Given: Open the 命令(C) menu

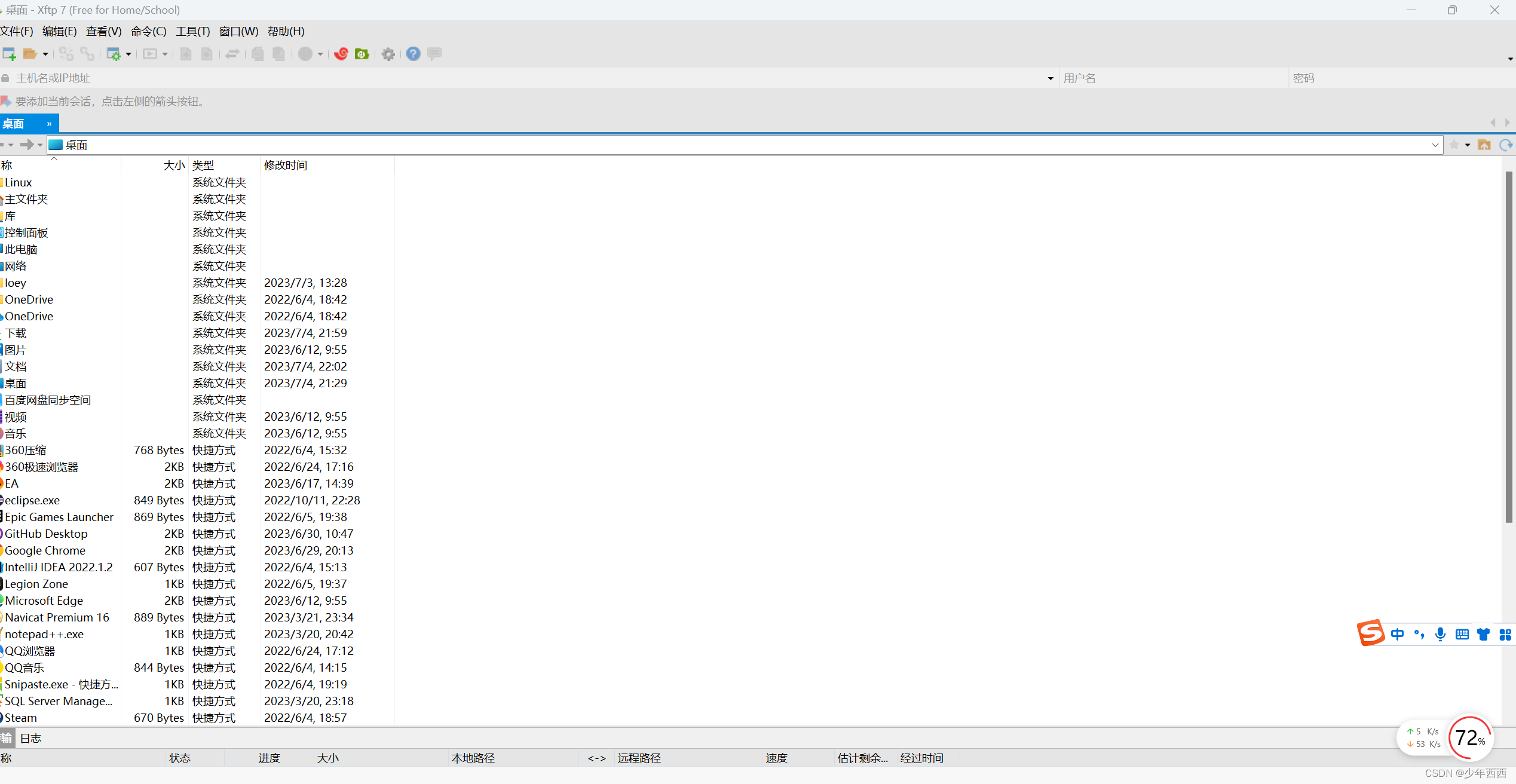Looking at the screenshot, I should [x=148, y=31].
